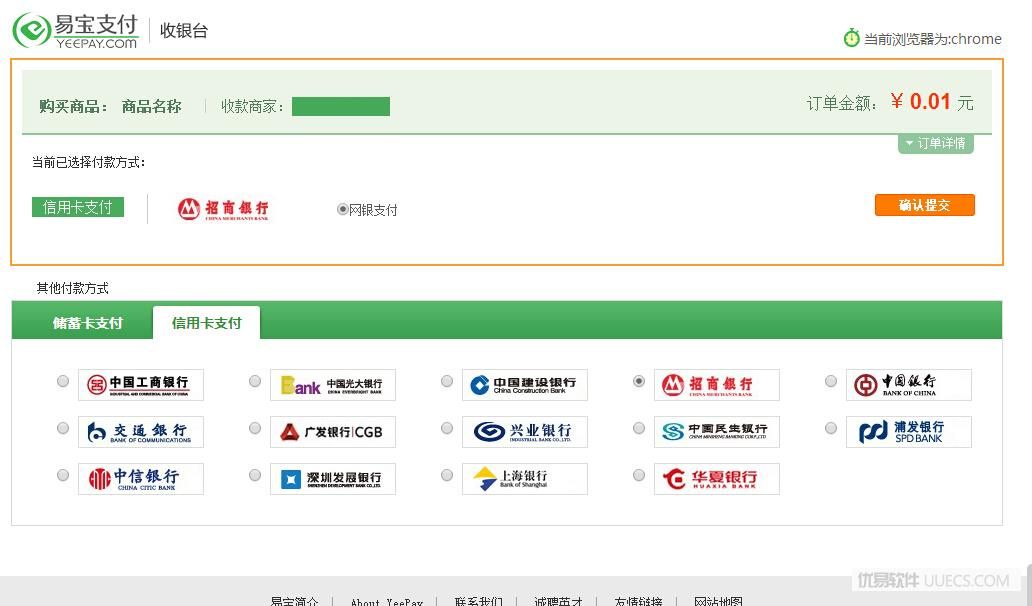
Task: Click the green timer icon beside browser notice
Action: click(x=851, y=38)
